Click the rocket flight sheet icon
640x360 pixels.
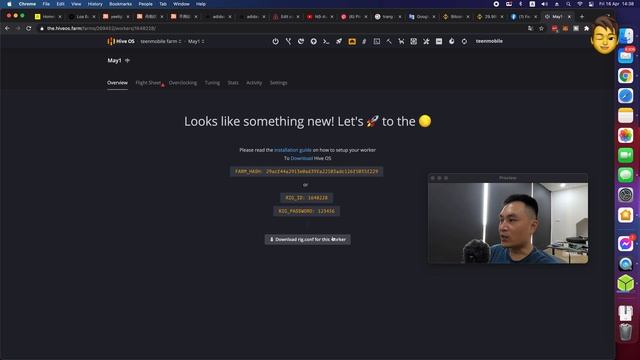pos(339,41)
